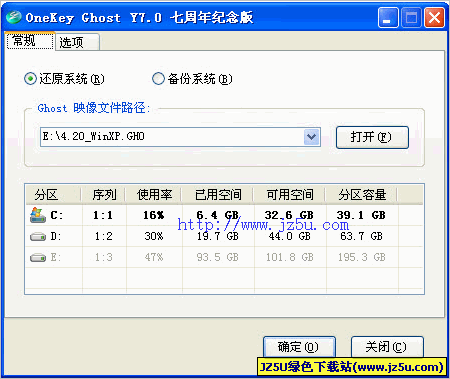Sort by the 序列 column header
This screenshot has height=379, width=450.
point(103,194)
